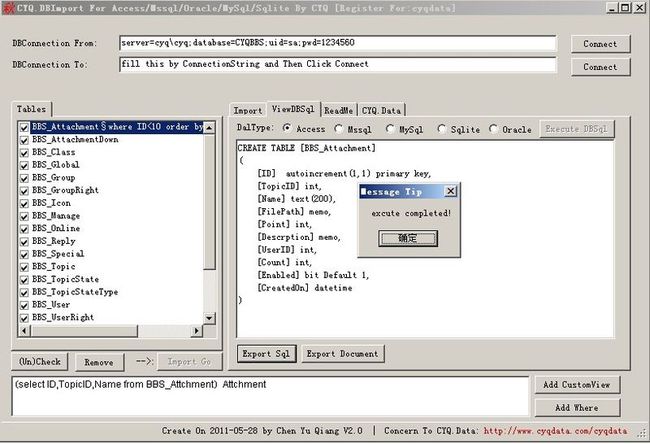The height and width of the screenshot is (444, 650).
Task: Click Connect for DBConnection From
Action: tap(600, 44)
